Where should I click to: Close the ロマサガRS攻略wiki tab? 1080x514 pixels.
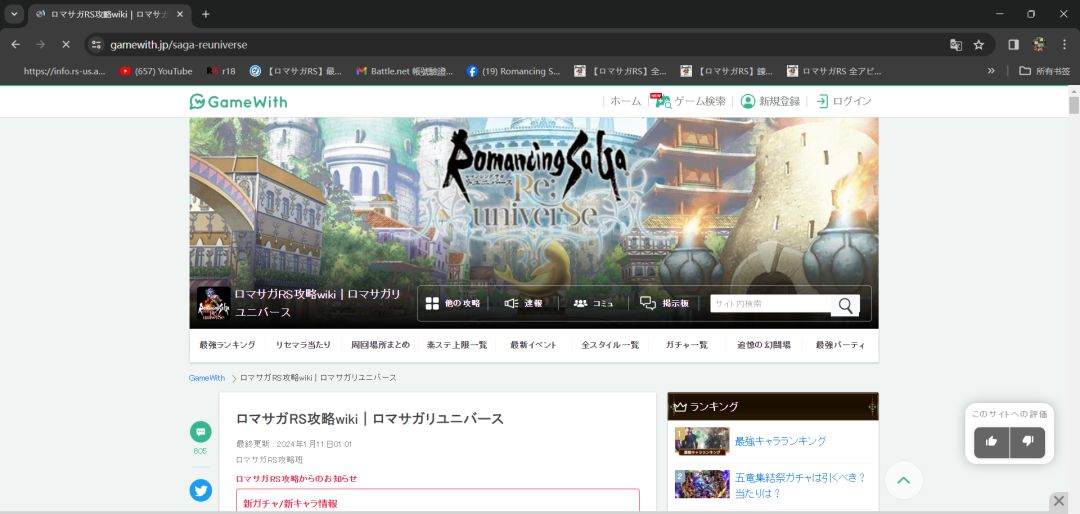(180, 14)
